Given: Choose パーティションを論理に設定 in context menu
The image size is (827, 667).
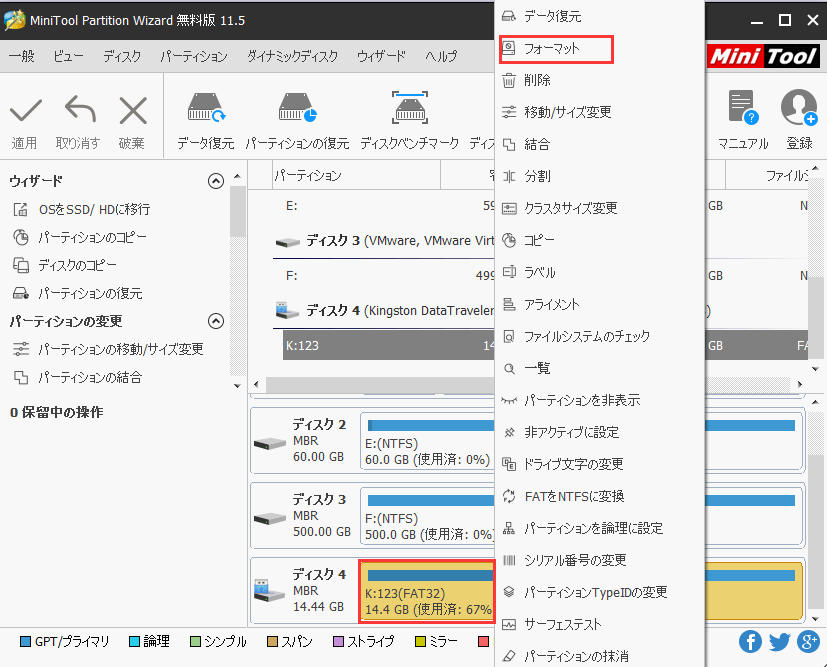Looking at the screenshot, I should click(x=600, y=528).
